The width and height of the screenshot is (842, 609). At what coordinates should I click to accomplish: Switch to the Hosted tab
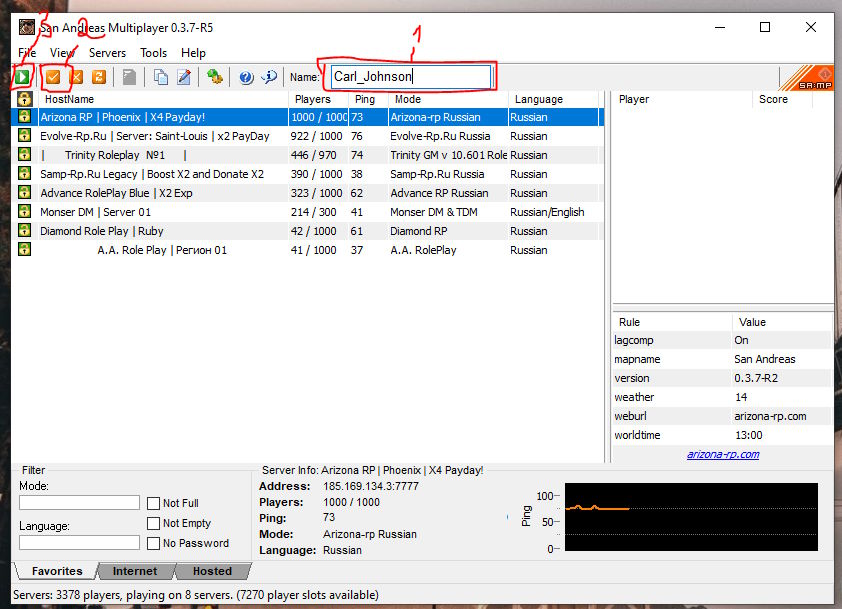[x=213, y=571]
